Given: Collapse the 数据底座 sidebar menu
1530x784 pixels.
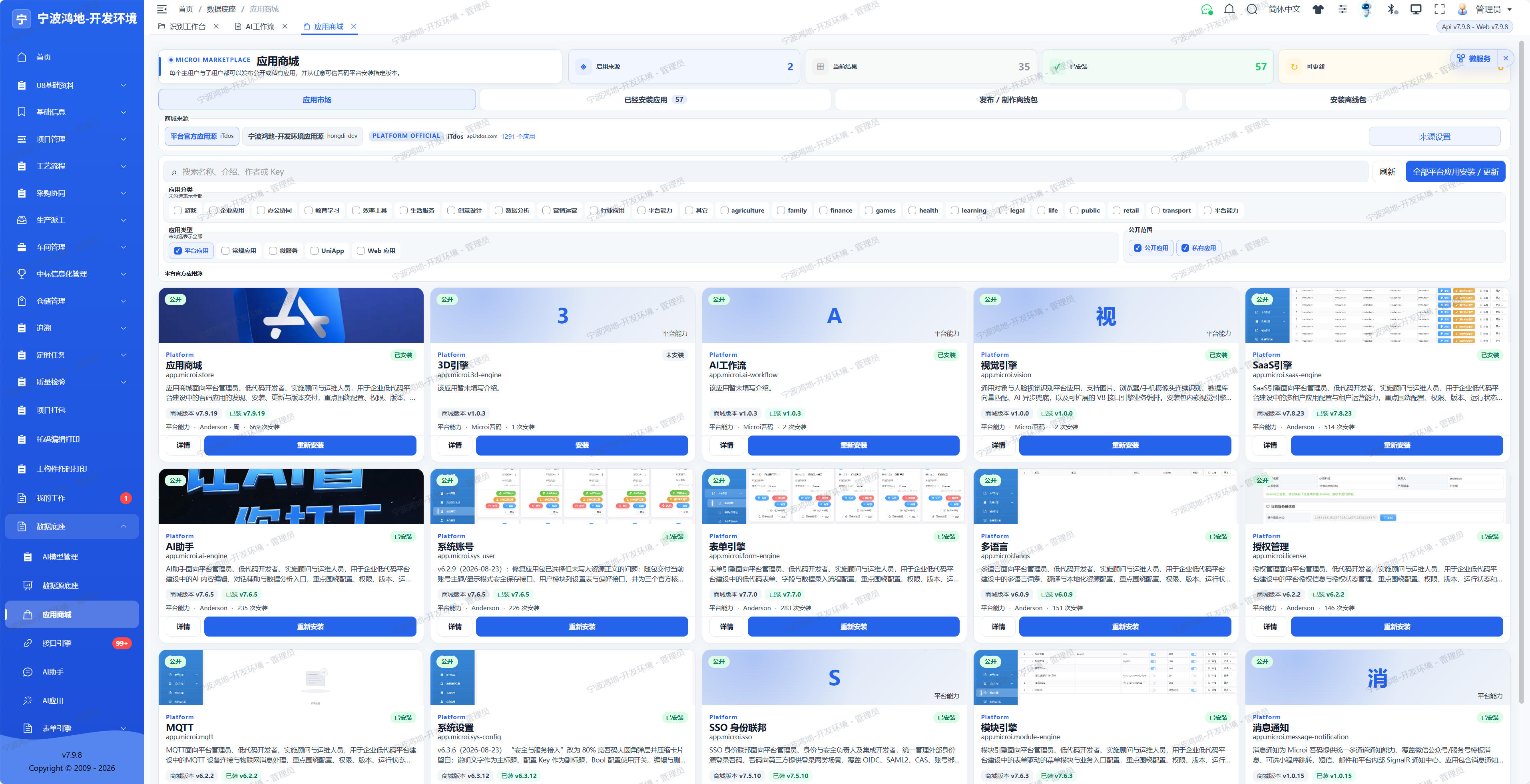Looking at the screenshot, I should point(72,526).
